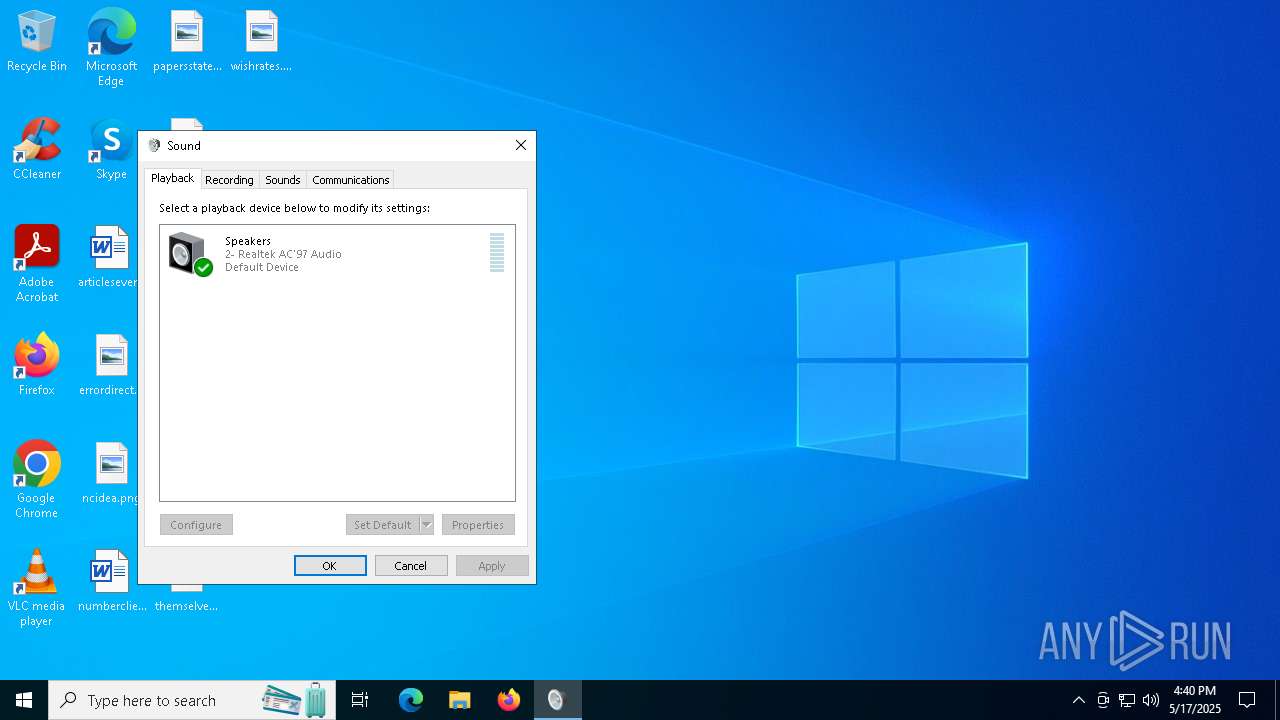Select the articlesever Word document
The height and width of the screenshot is (720, 1280).
[109, 257]
